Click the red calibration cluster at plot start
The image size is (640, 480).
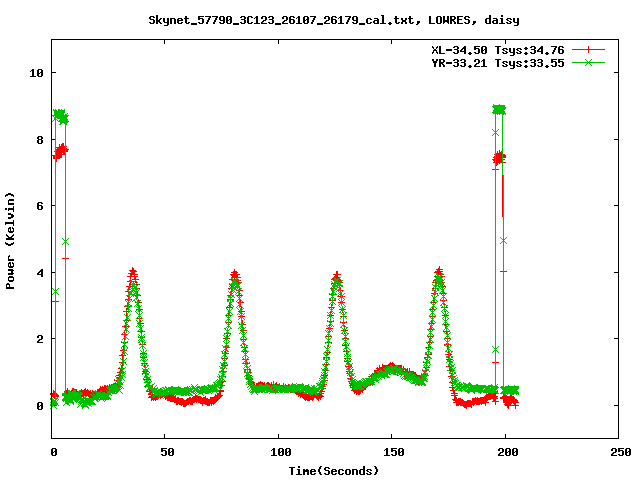coord(60,151)
